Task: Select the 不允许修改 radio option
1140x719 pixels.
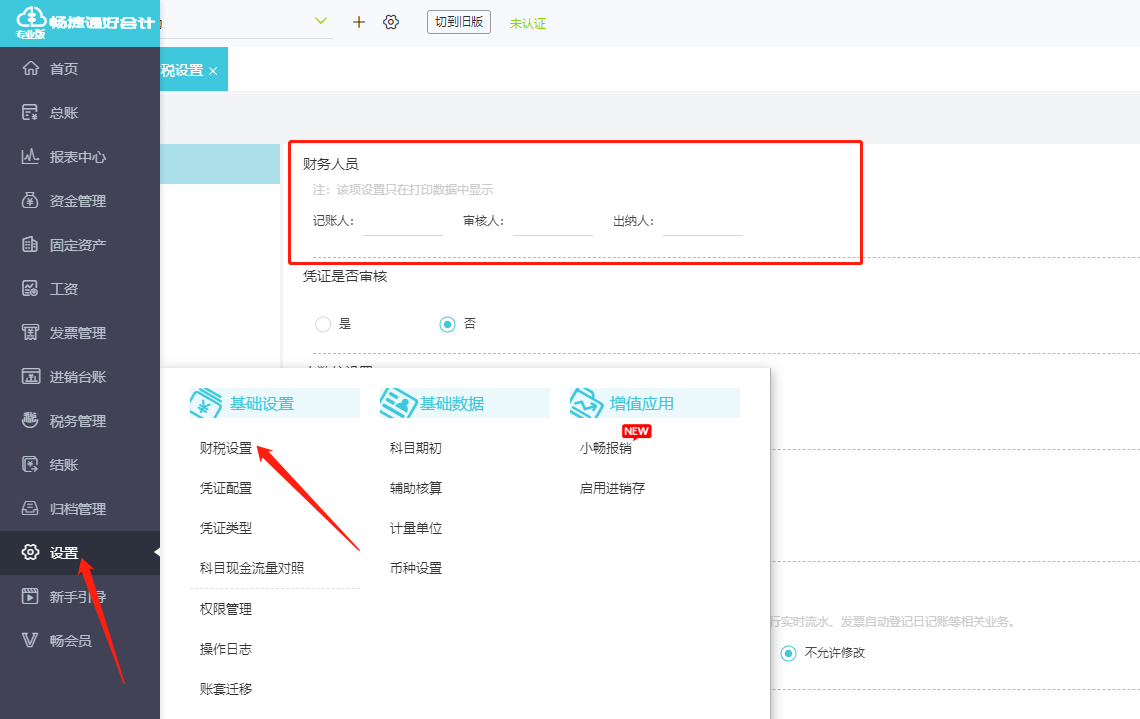Action: (x=788, y=653)
